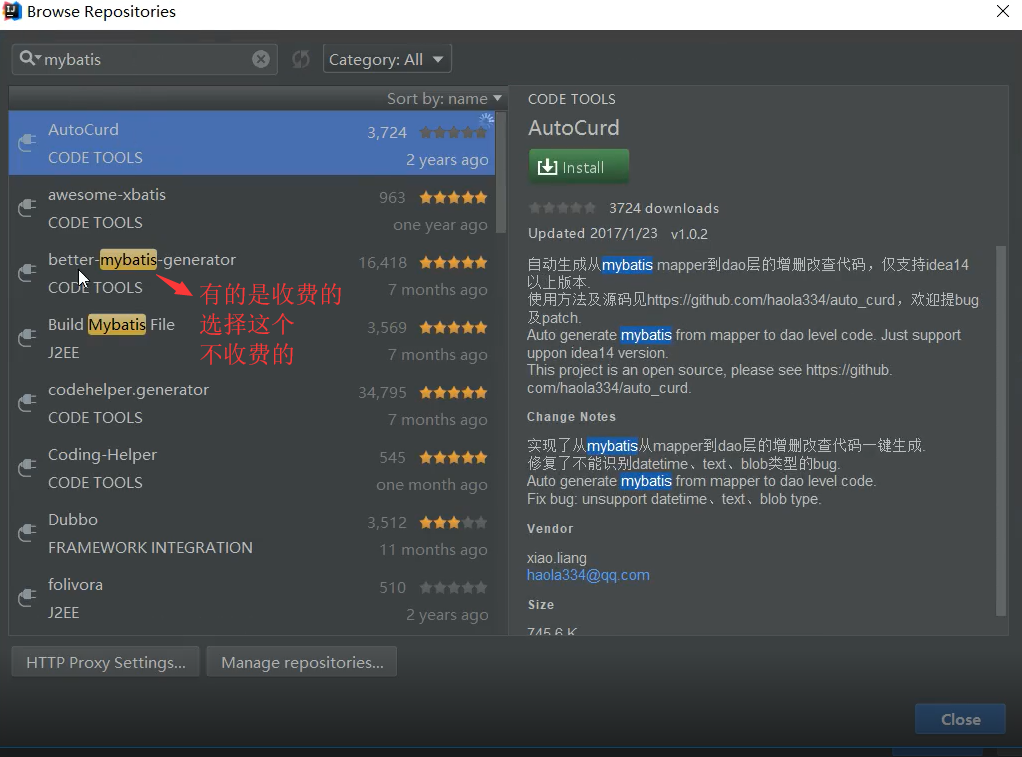Clear the mybatis search text
Viewport: 1022px width, 757px height.
pos(261,59)
